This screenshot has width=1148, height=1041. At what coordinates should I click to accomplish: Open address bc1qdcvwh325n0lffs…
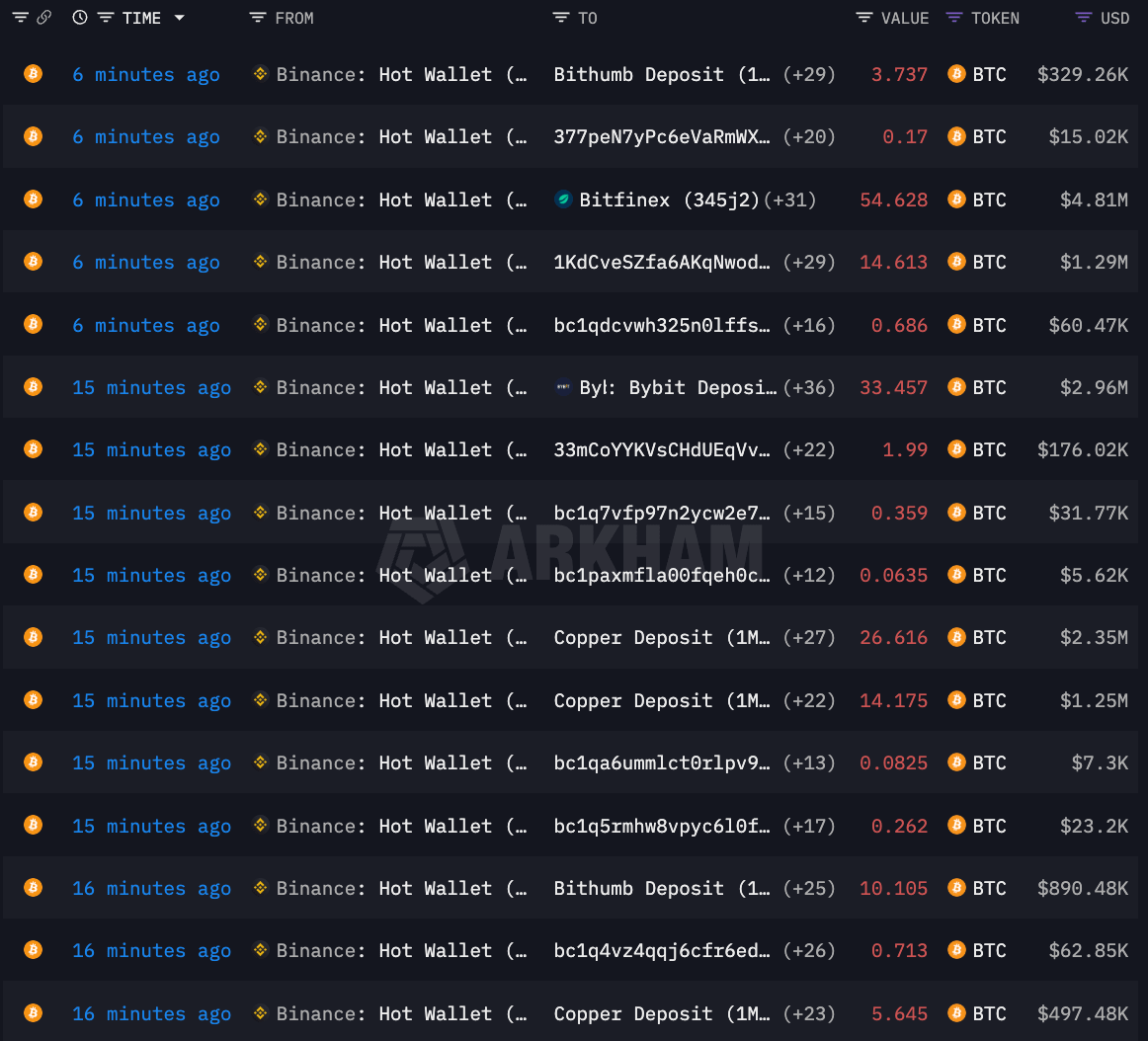click(662, 325)
